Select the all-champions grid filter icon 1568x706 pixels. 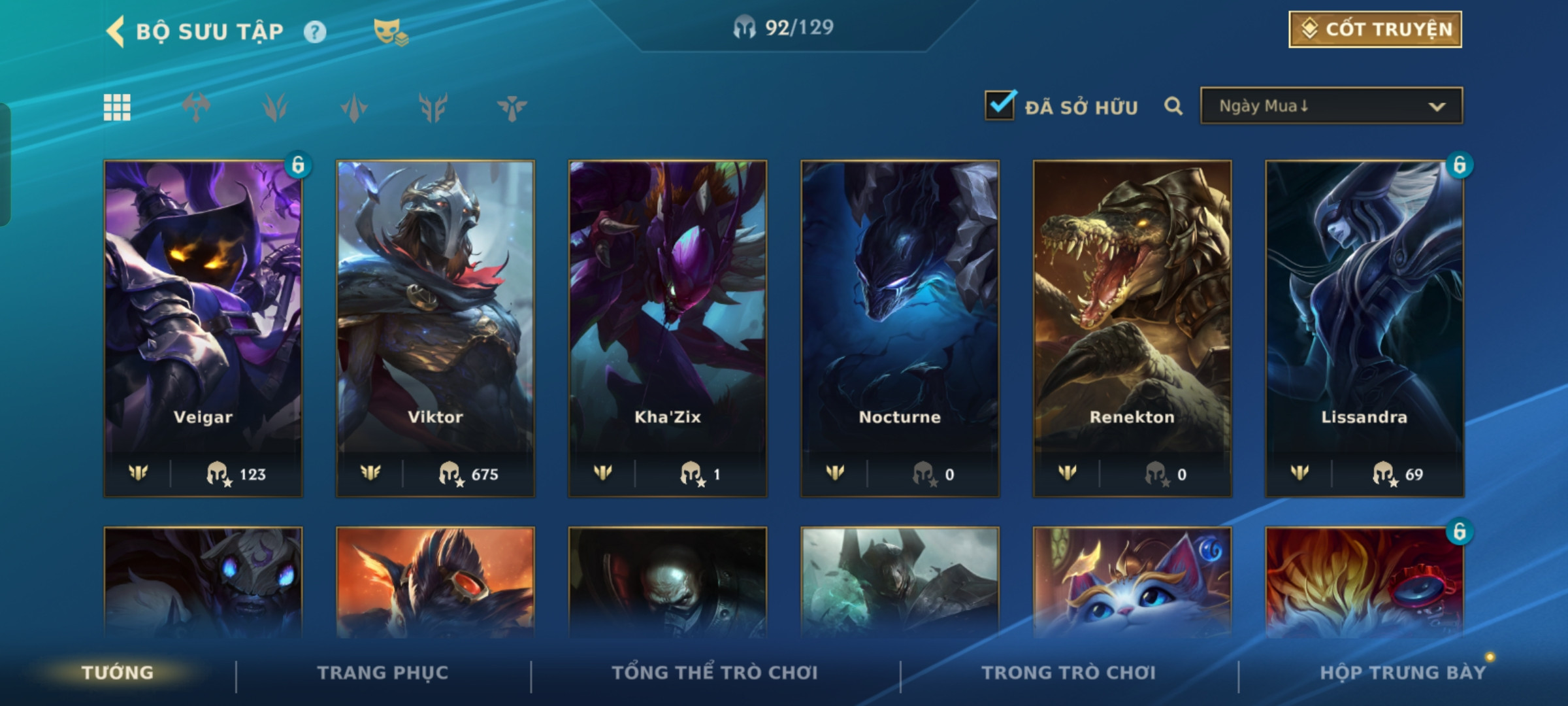click(x=117, y=107)
